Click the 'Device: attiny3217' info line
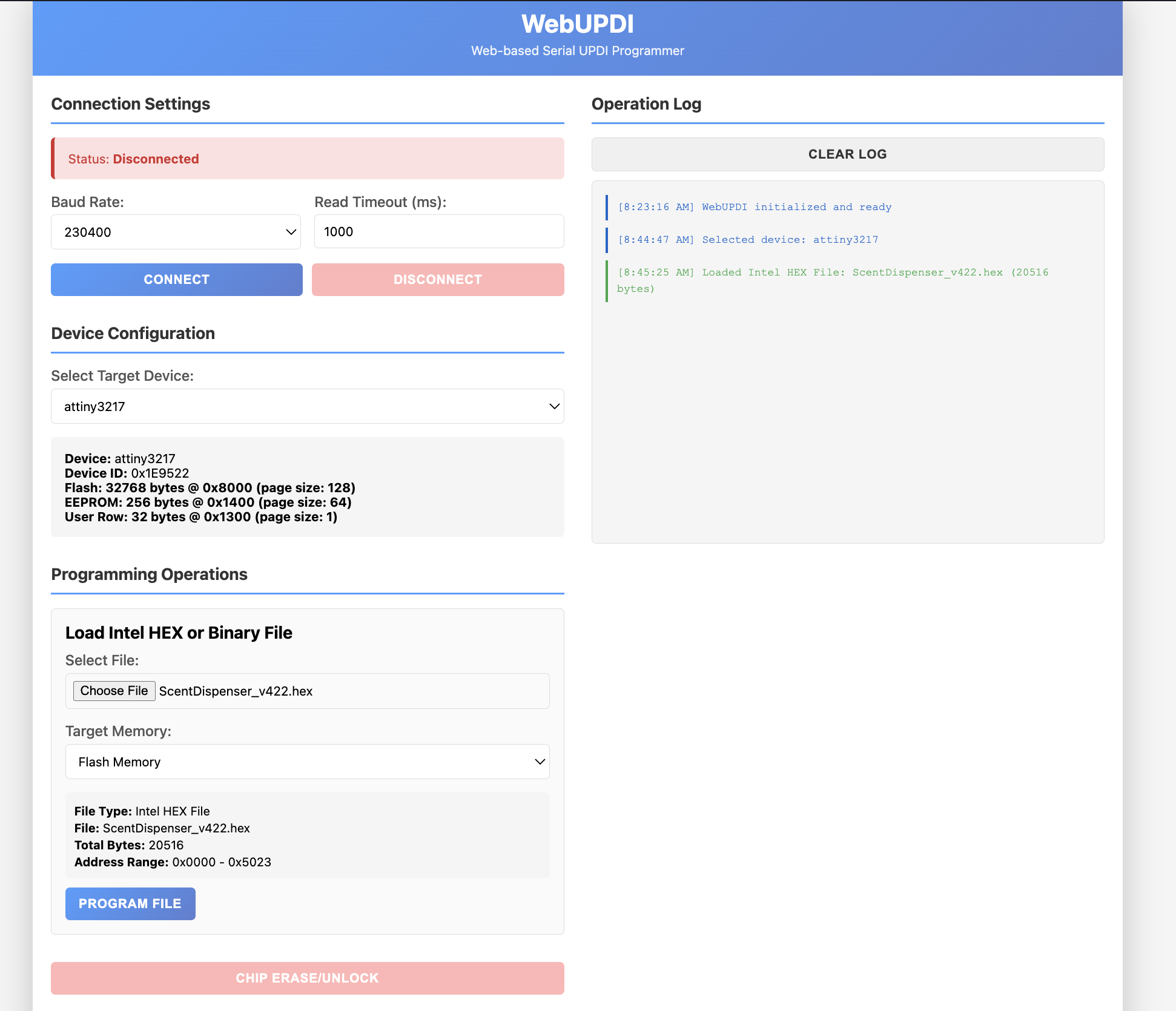 pyautogui.click(x=120, y=459)
